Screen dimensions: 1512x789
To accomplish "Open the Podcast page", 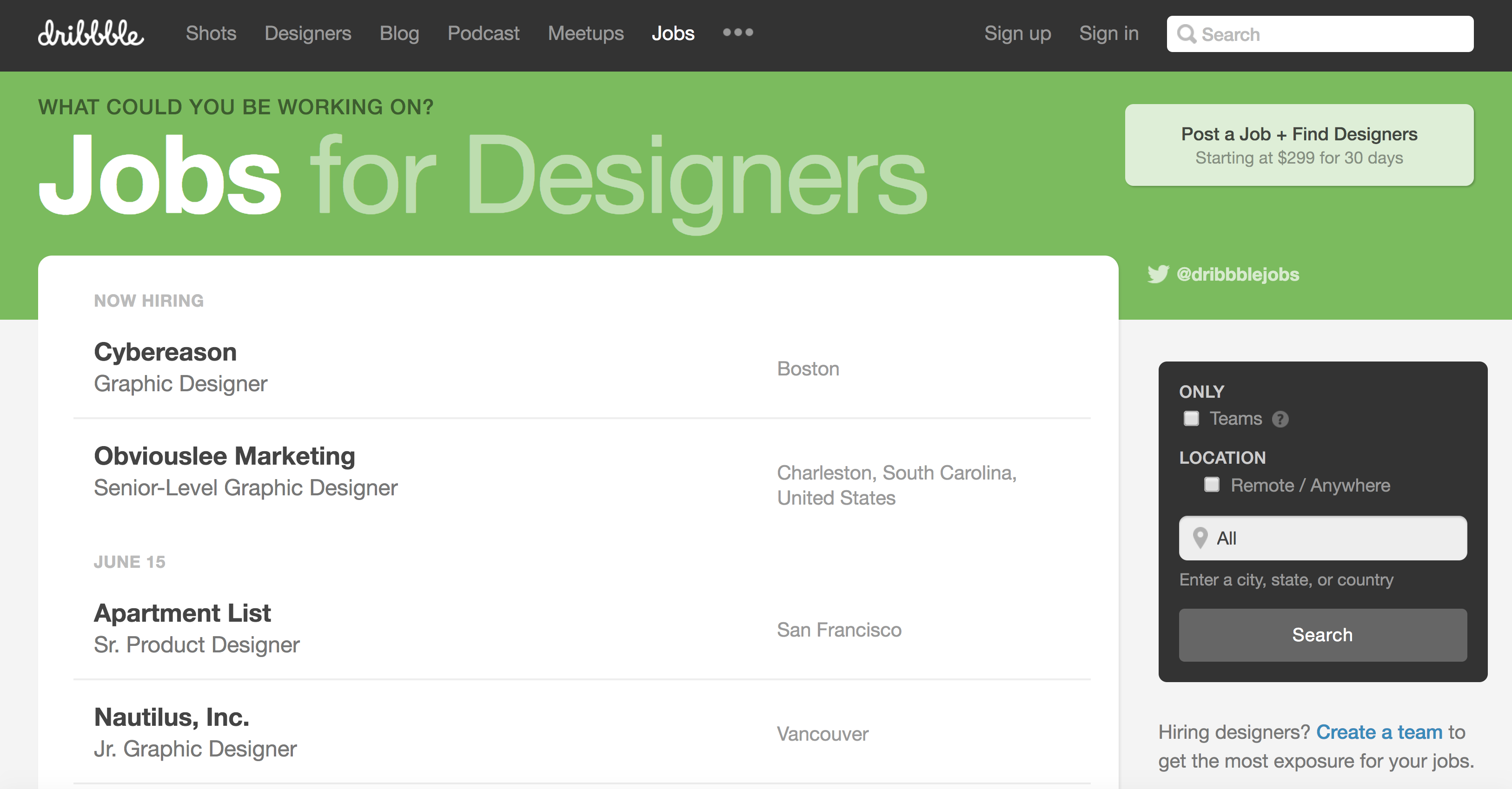I will pyautogui.click(x=483, y=33).
